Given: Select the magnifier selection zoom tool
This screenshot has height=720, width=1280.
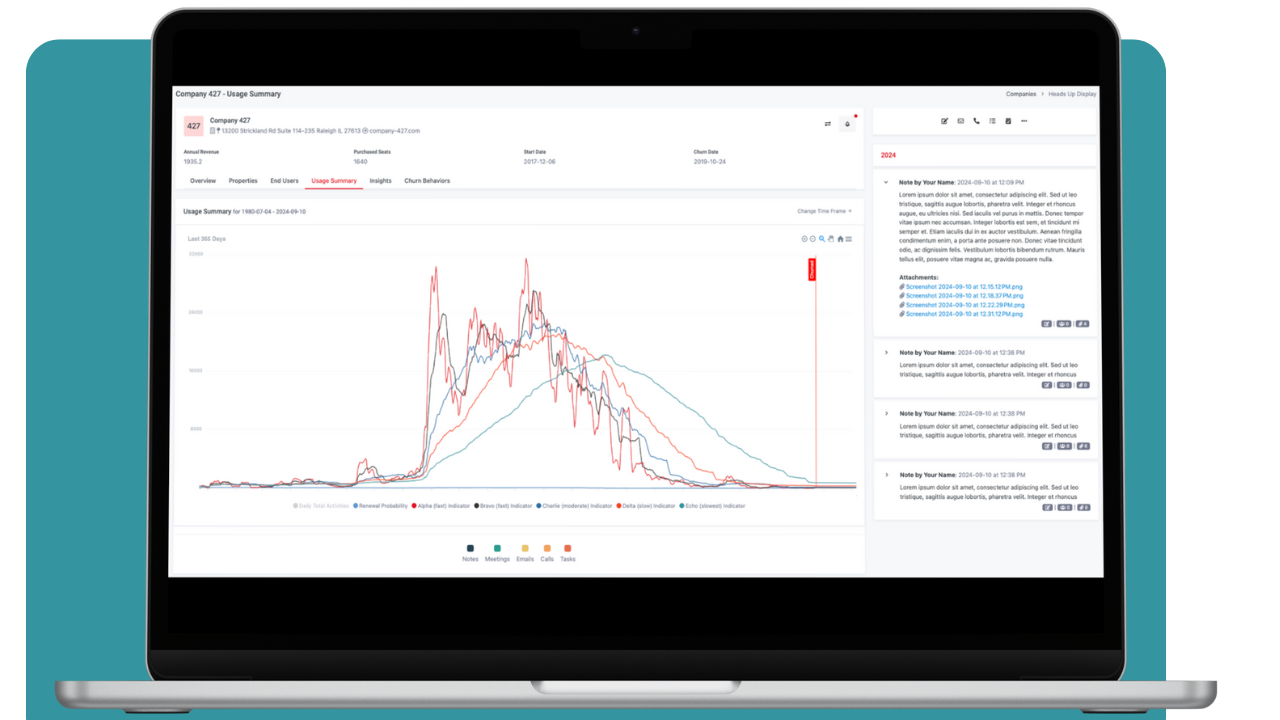Looking at the screenshot, I should coord(822,239).
